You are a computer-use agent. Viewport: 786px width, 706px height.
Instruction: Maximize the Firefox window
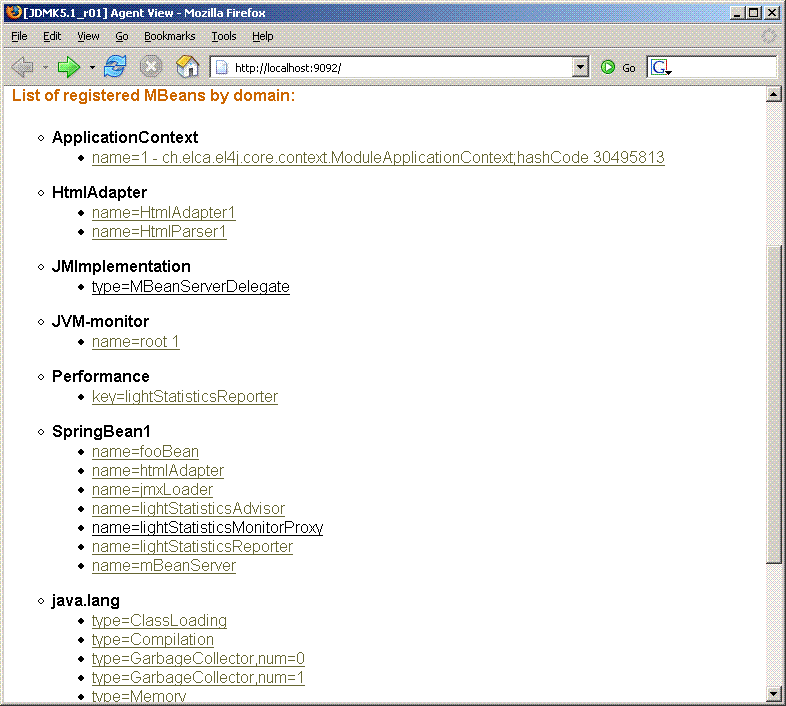point(753,13)
